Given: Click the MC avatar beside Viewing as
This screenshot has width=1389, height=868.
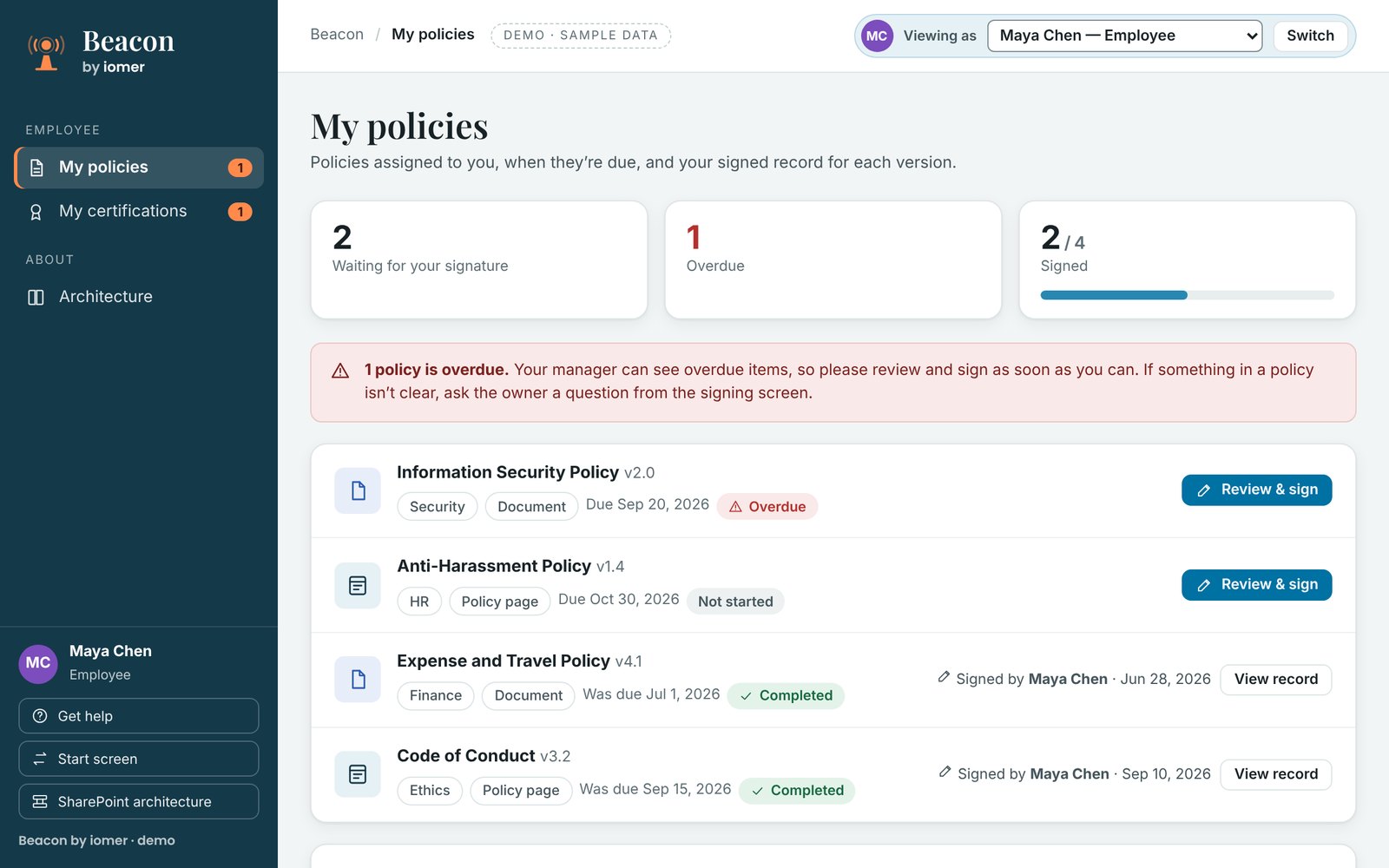Looking at the screenshot, I should 877,36.
